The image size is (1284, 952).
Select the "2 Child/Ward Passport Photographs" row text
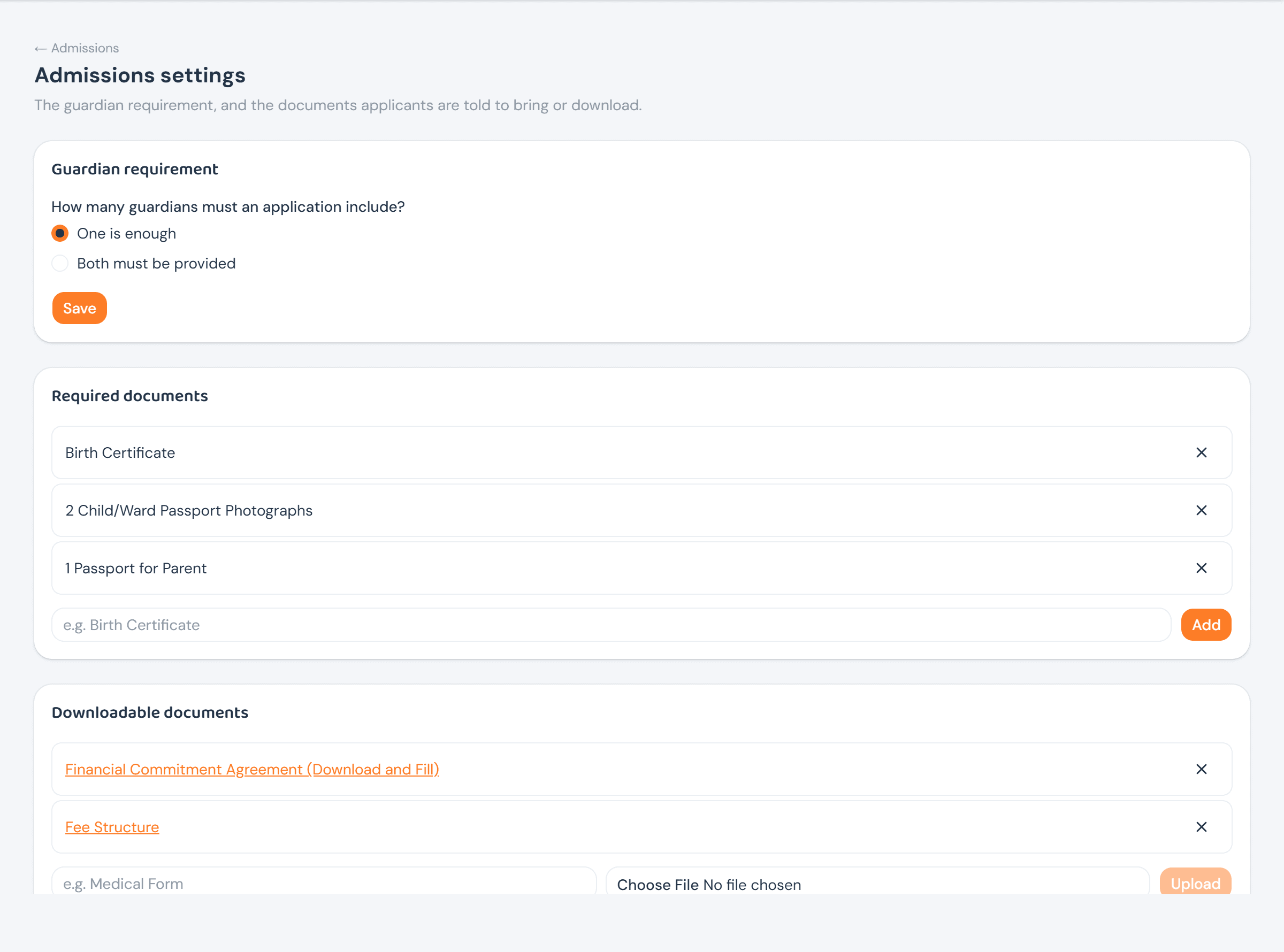point(188,511)
